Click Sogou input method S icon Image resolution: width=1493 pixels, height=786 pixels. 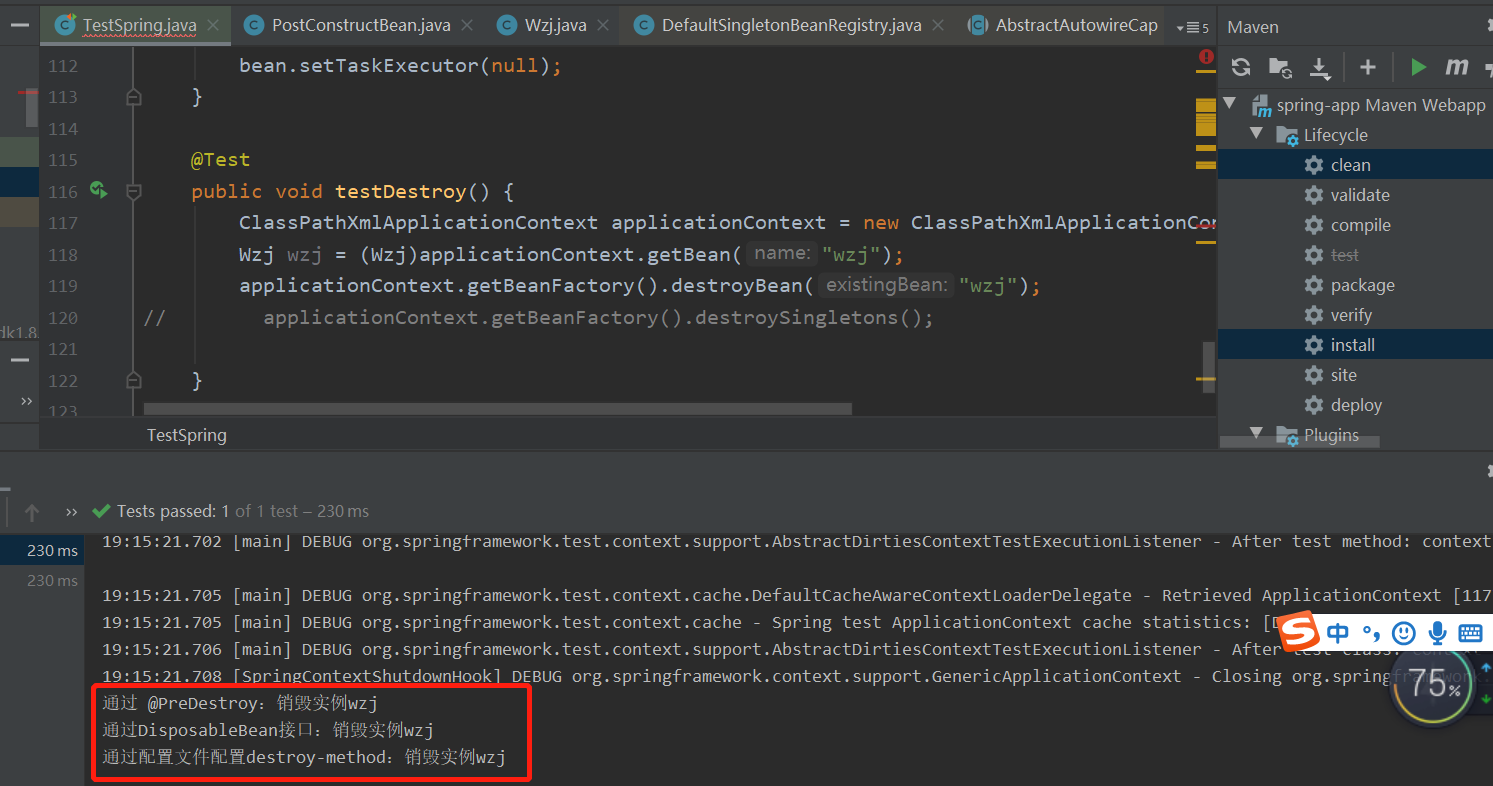(1298, 633)
